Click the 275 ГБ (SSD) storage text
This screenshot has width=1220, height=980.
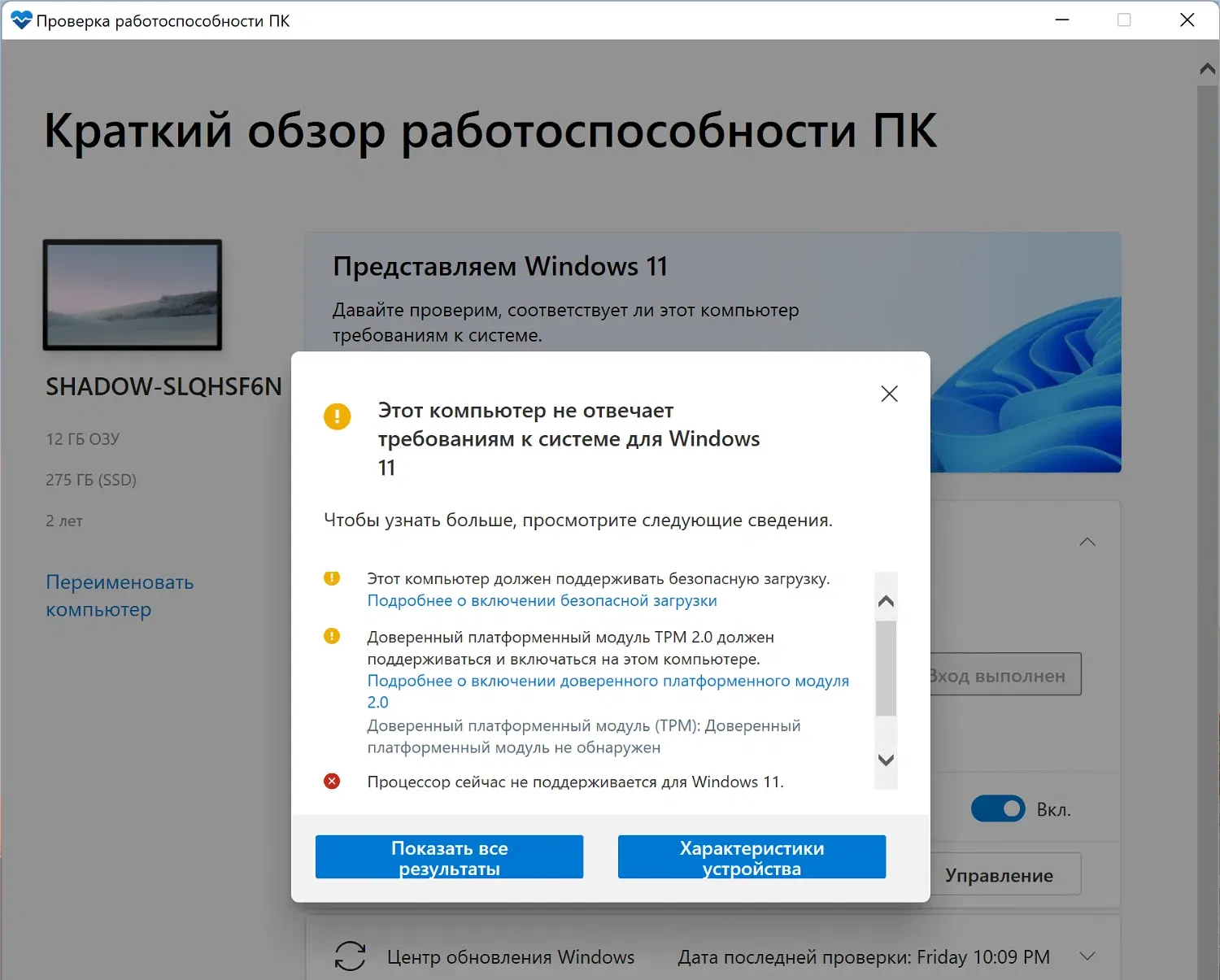pyautogui.click(x=91, y=480)
